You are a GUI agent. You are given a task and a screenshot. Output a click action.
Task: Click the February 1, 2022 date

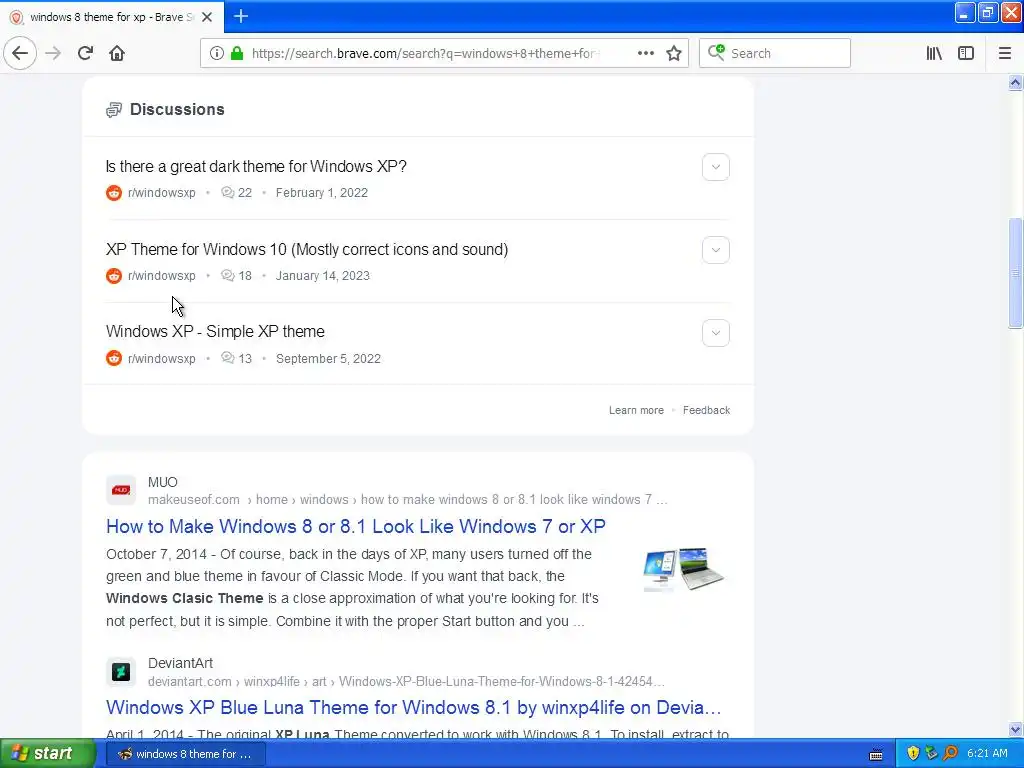click(321, 193)
